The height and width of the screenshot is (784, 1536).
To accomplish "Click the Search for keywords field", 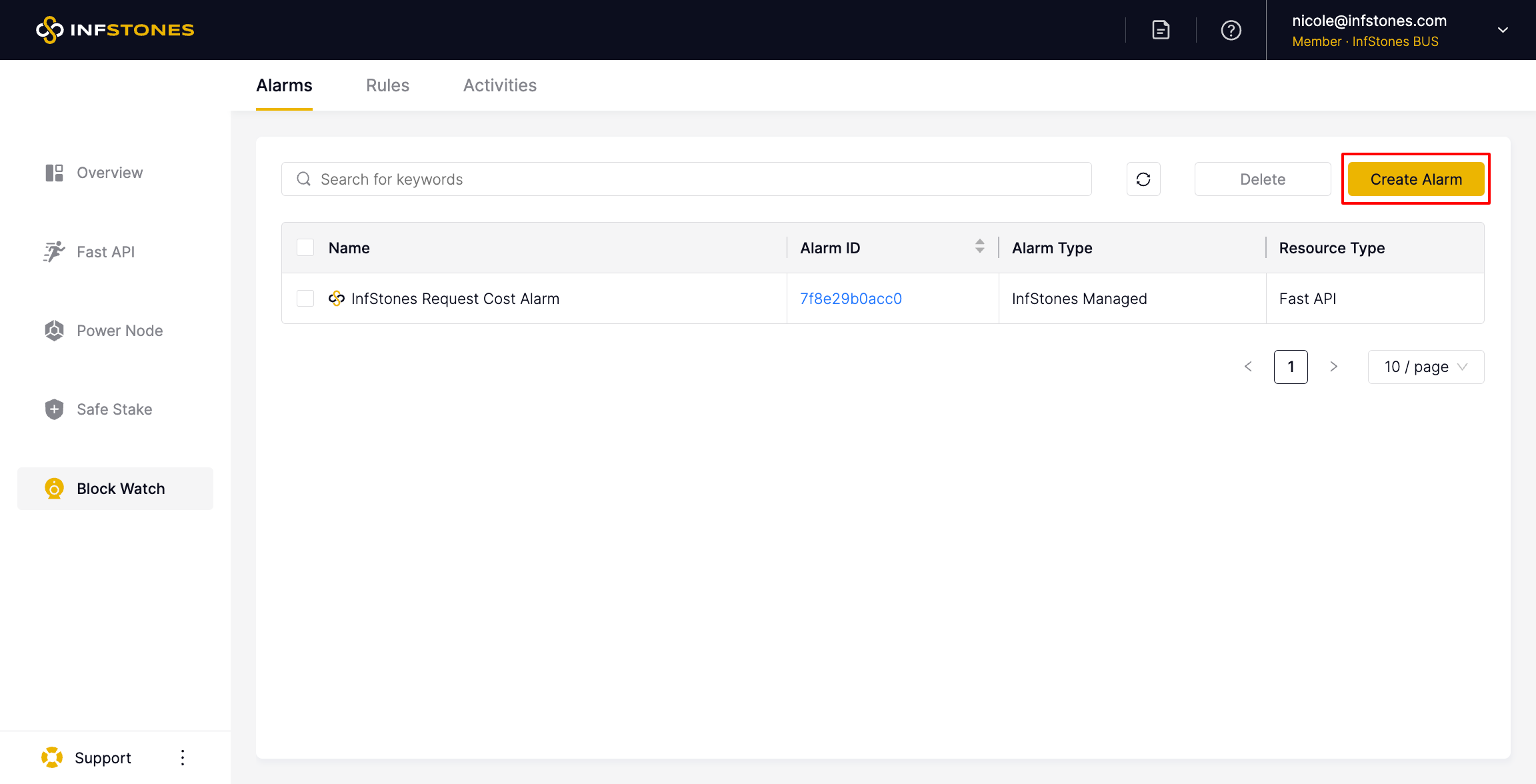I will click(x=687, y=179).
